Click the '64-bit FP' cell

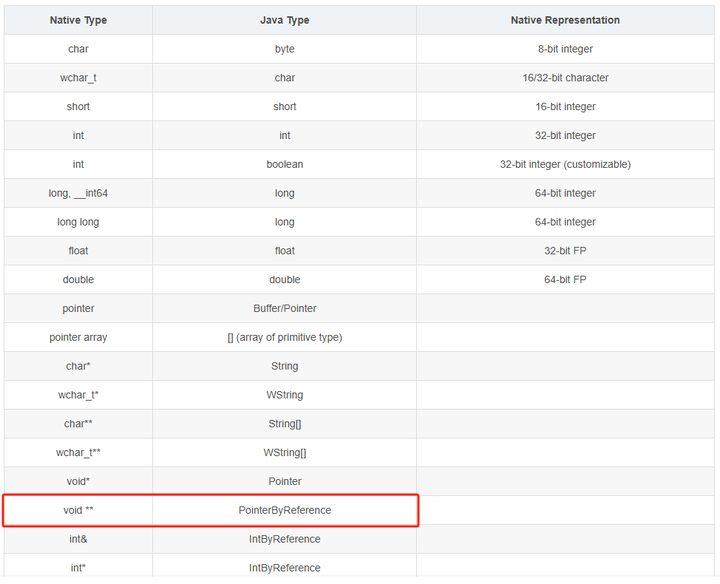coord(565,280)
